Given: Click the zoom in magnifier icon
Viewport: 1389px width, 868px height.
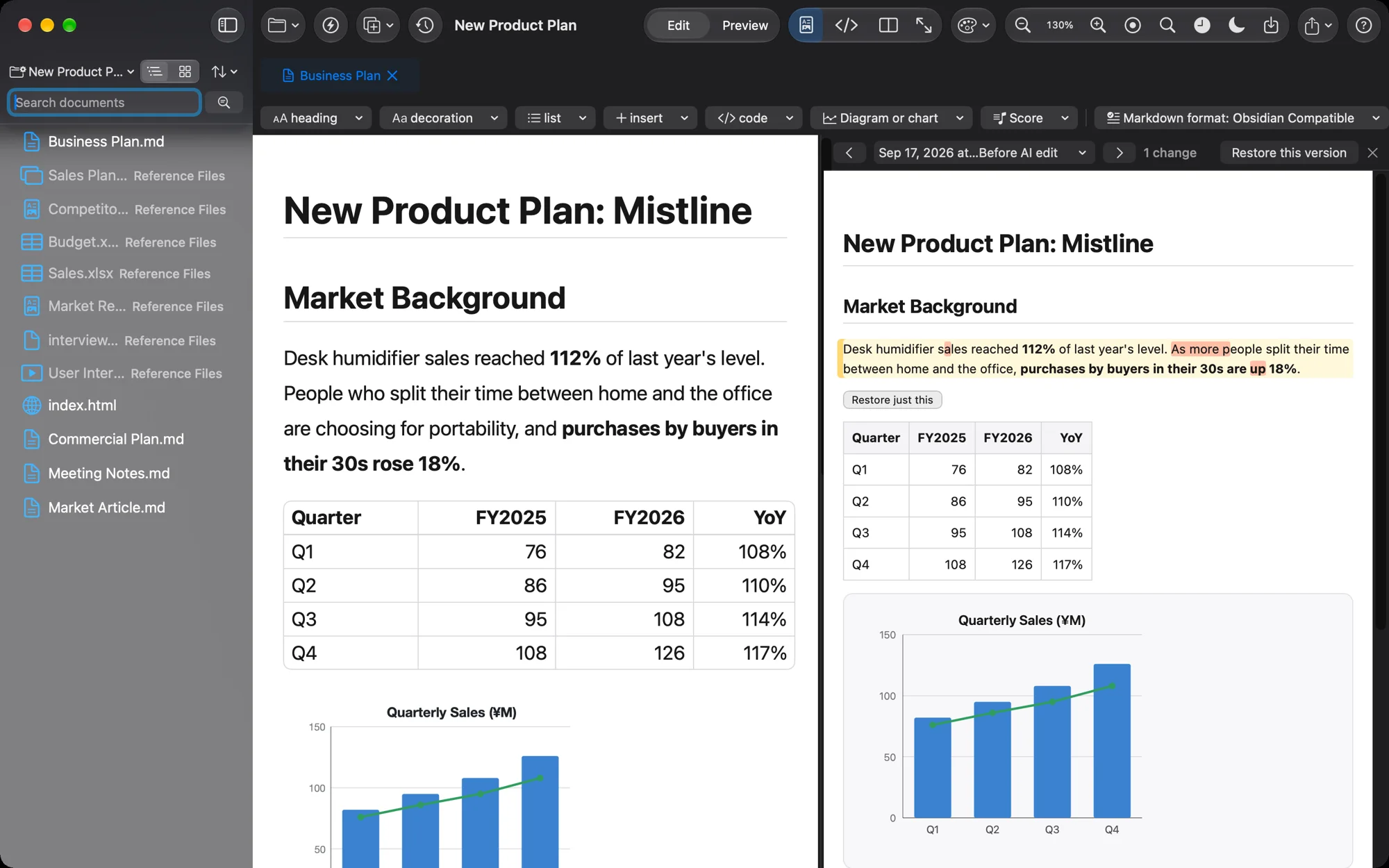Looking at the screenshot, I should pyautogui.click(x=1098, y=26).
